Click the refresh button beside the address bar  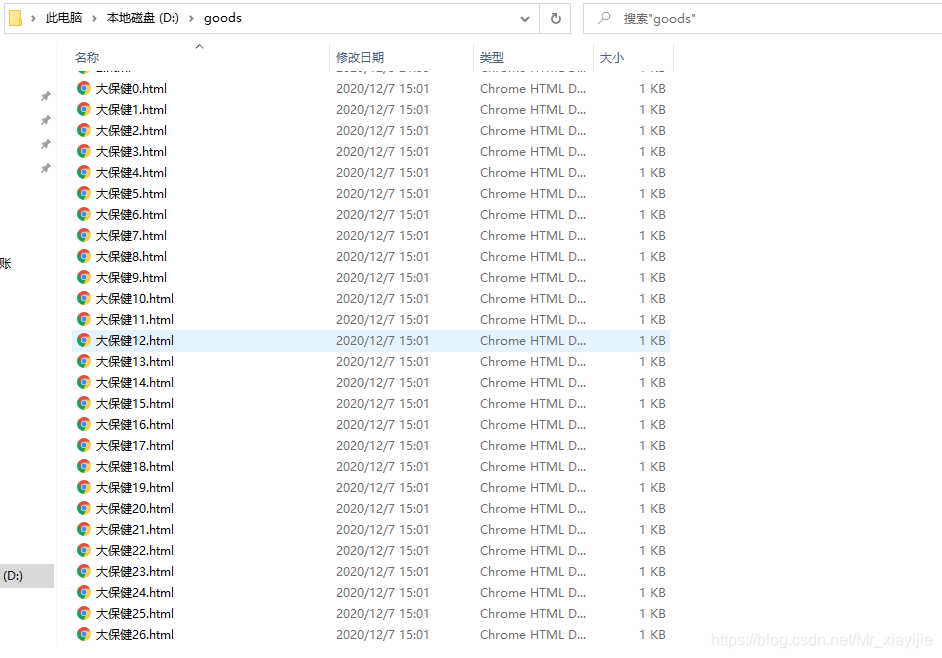point(556,19)
